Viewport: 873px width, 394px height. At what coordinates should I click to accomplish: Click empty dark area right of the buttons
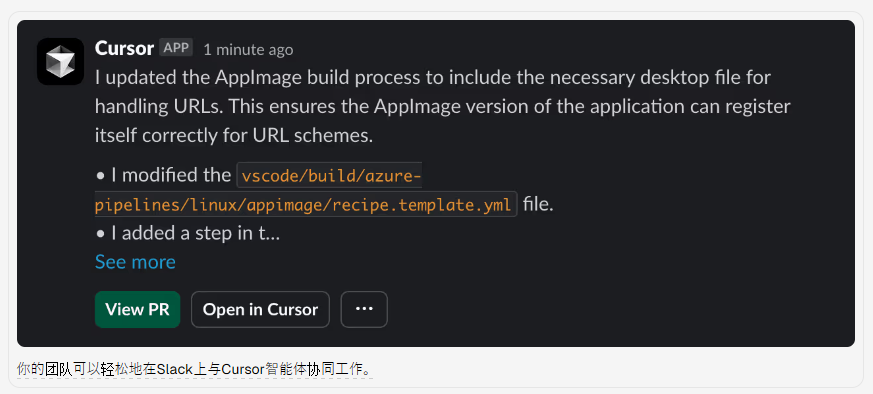click(x=612, y=309)
